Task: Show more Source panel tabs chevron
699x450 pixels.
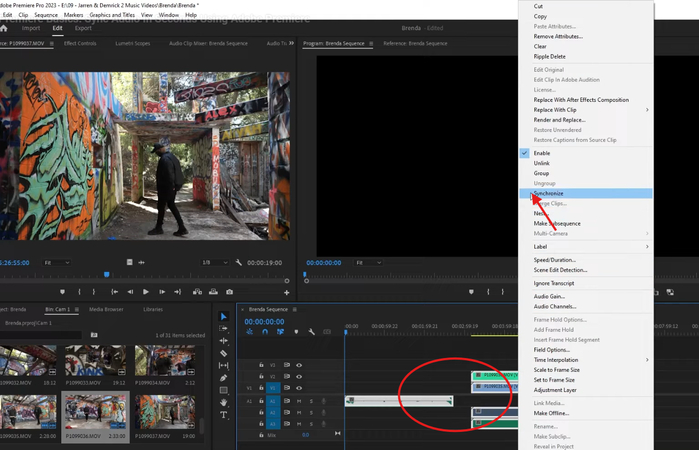Action: (x=291, y=43)
